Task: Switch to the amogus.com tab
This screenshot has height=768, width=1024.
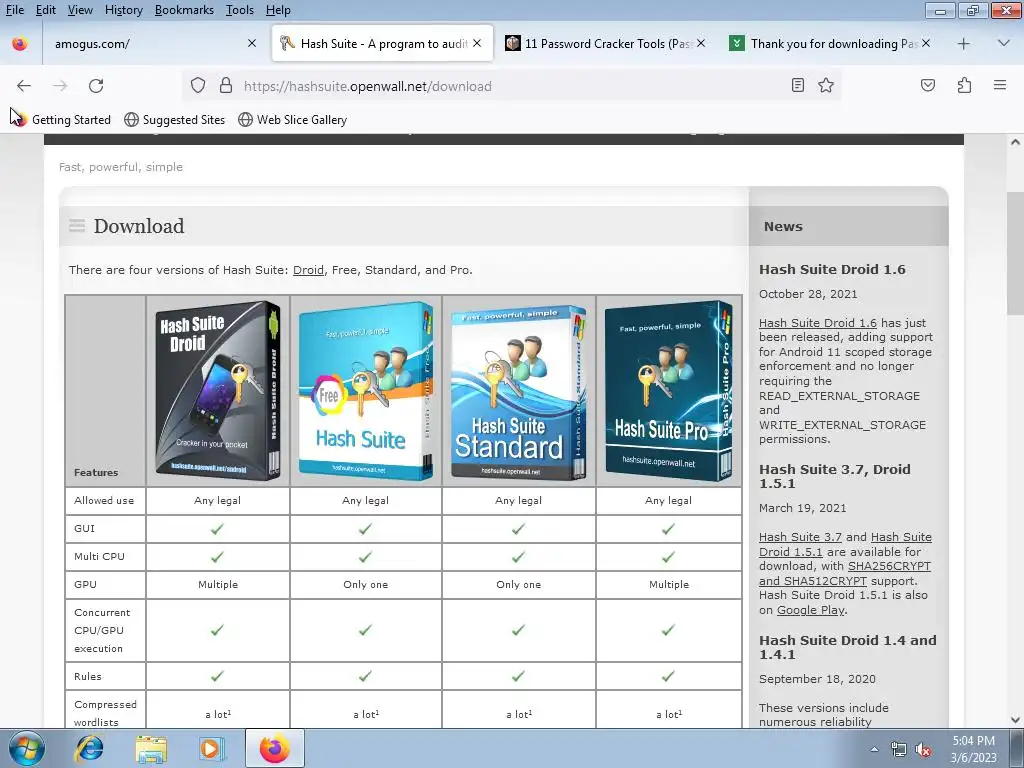Action: [144, 44]
